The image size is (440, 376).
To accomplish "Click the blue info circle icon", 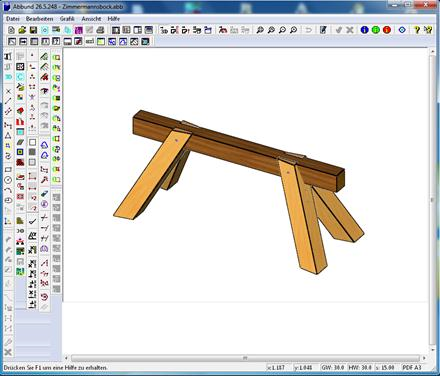I will pos(364,30).
